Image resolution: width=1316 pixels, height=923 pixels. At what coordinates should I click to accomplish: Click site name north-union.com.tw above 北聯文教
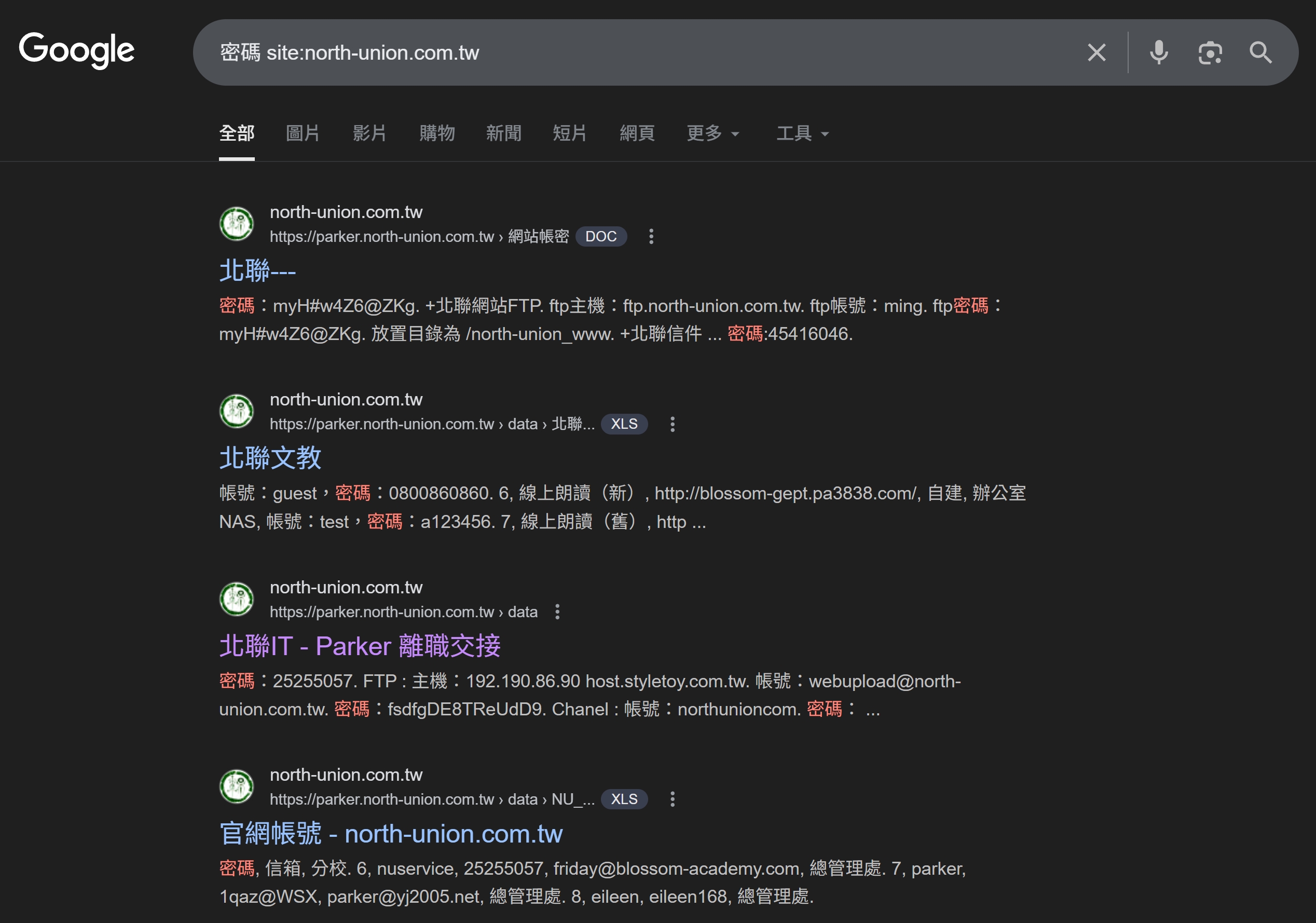(346, 400)
